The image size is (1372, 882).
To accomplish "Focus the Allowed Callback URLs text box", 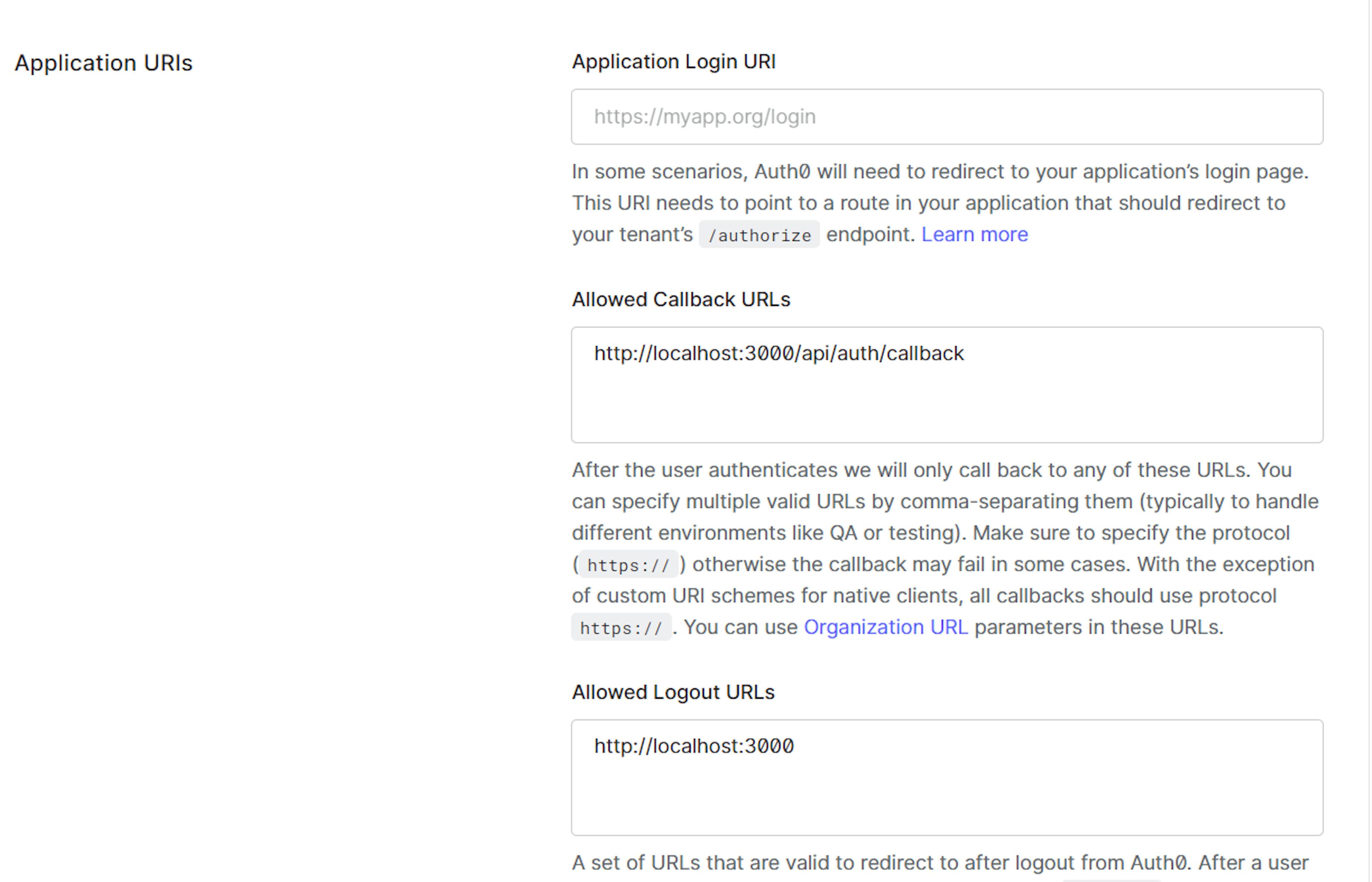I will pos(946,395).
